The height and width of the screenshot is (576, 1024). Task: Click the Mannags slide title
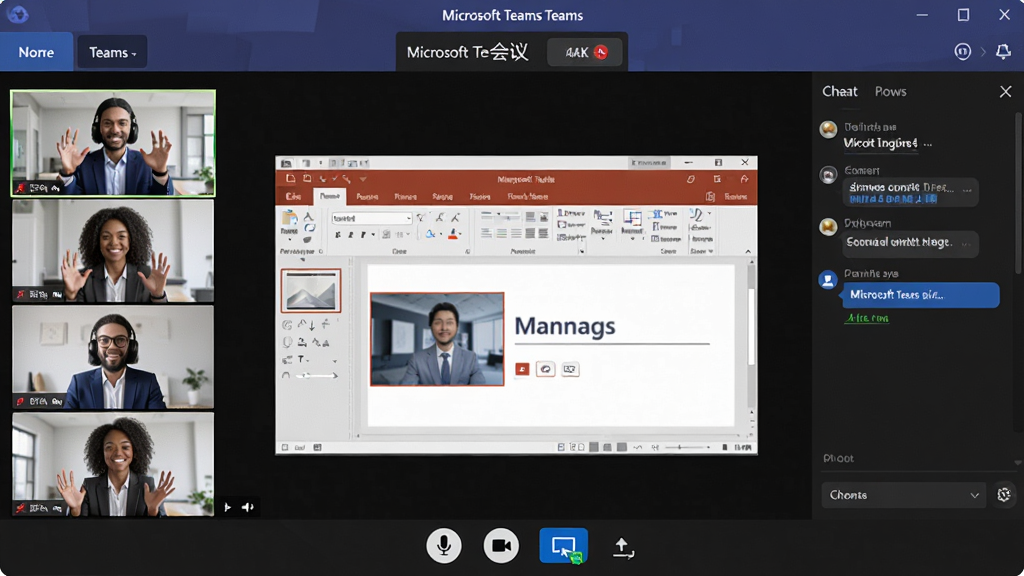(x=565, y=326)
